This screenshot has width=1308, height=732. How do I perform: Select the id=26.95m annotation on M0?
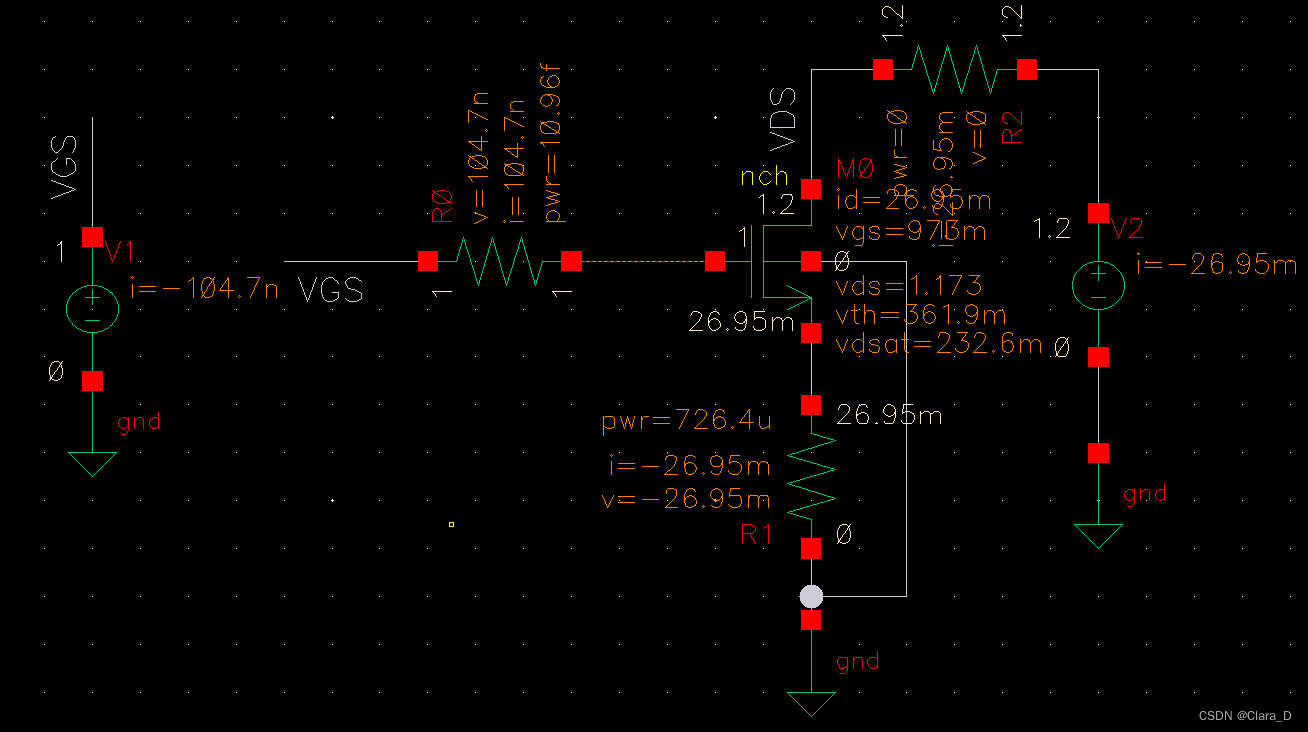(913, 200)
